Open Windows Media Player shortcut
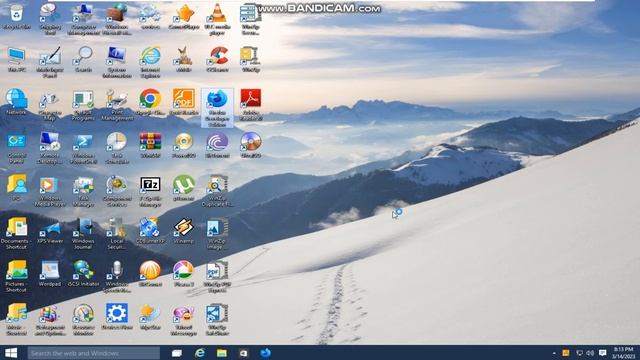Viewport: 640px width, 360px height. coord(50,191)
